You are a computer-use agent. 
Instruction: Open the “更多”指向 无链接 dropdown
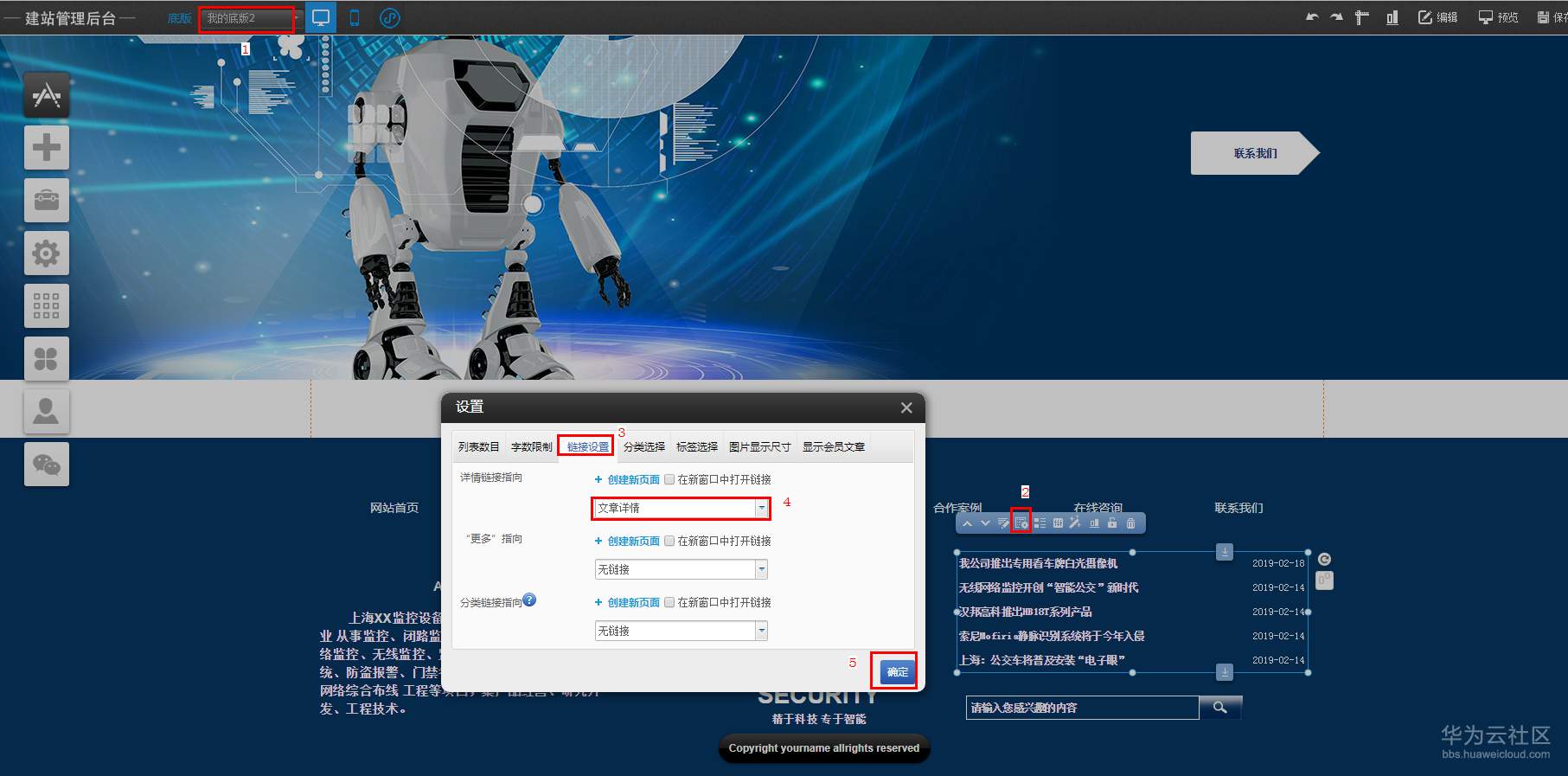click(681, 569)
